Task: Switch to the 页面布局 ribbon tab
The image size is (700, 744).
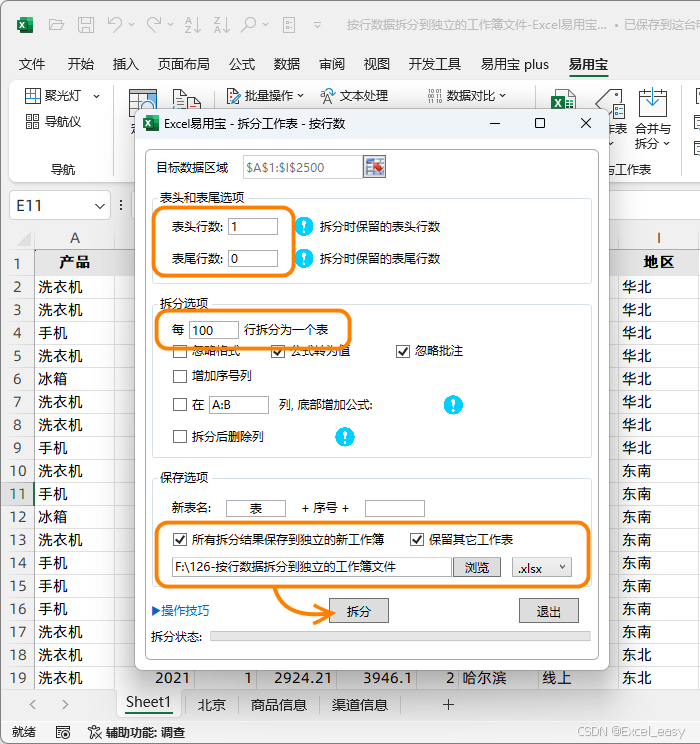Action: coord(184,64)
